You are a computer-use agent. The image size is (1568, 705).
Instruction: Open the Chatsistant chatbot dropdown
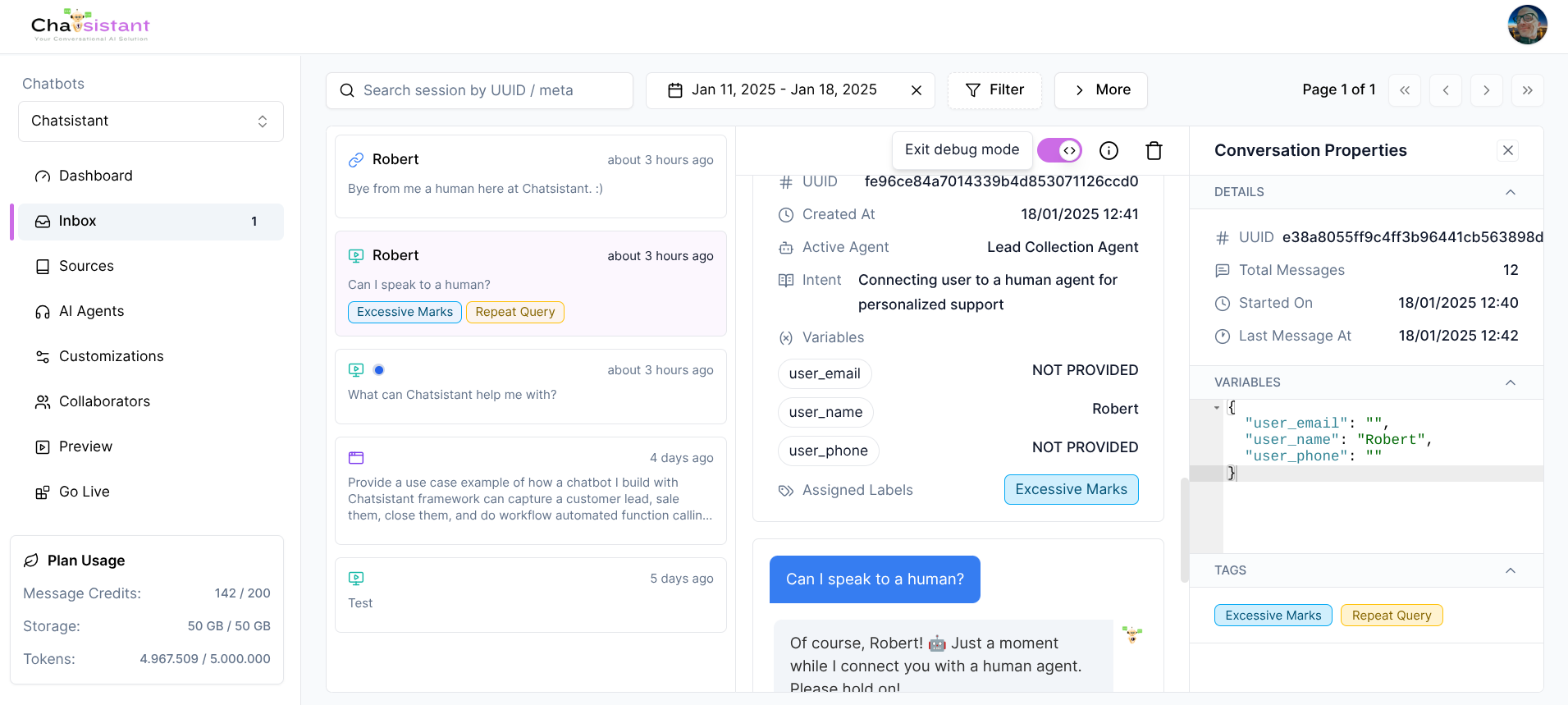coord(151,121)
